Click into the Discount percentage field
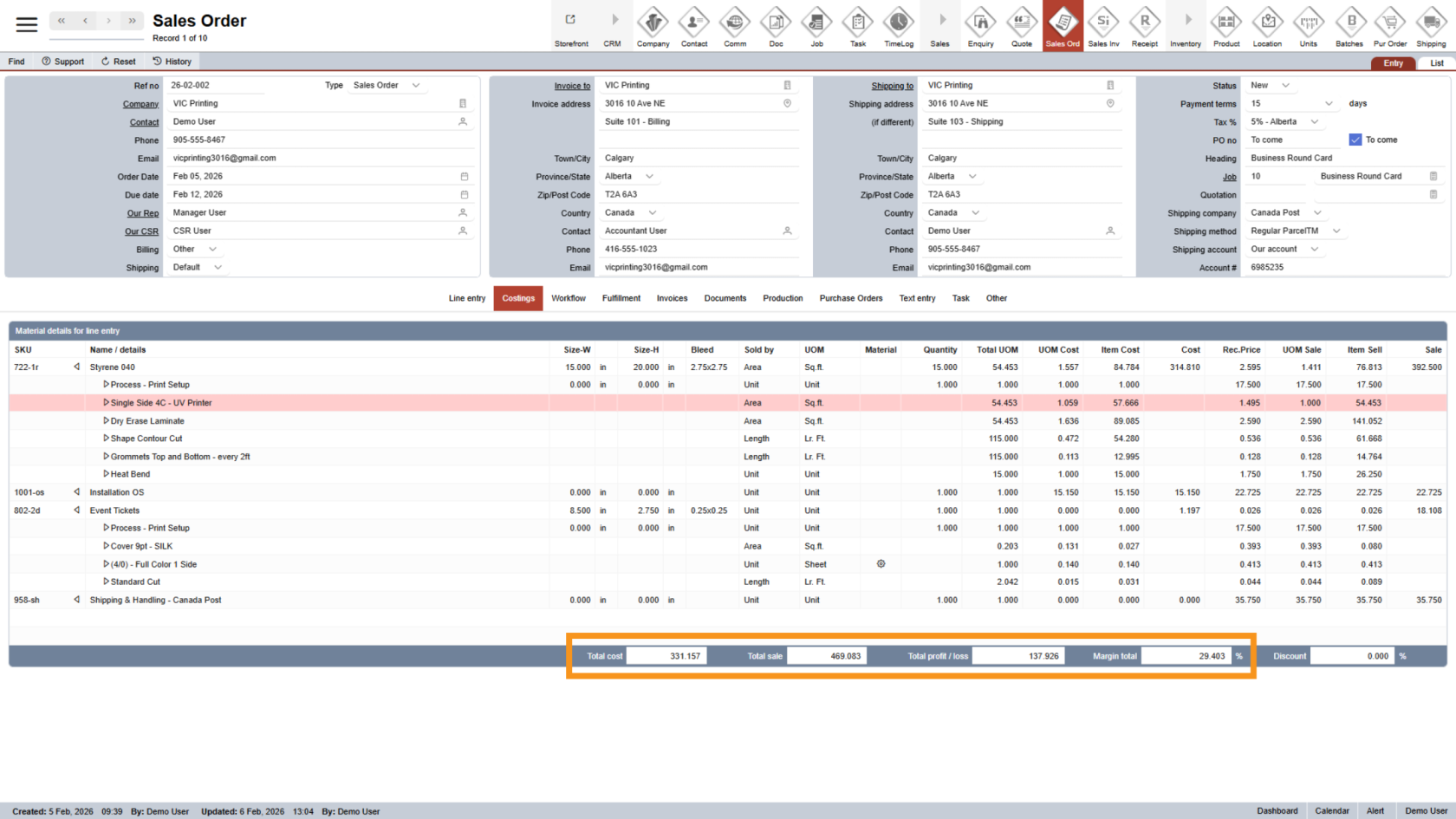This screenshot has width=1456, height=819. click(1350, 656)
